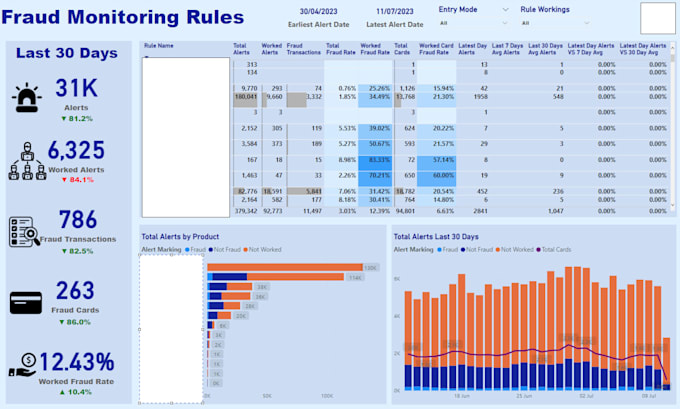Click the 10.4% increase indicator
The image size is (680, 409).
point(75,392)
